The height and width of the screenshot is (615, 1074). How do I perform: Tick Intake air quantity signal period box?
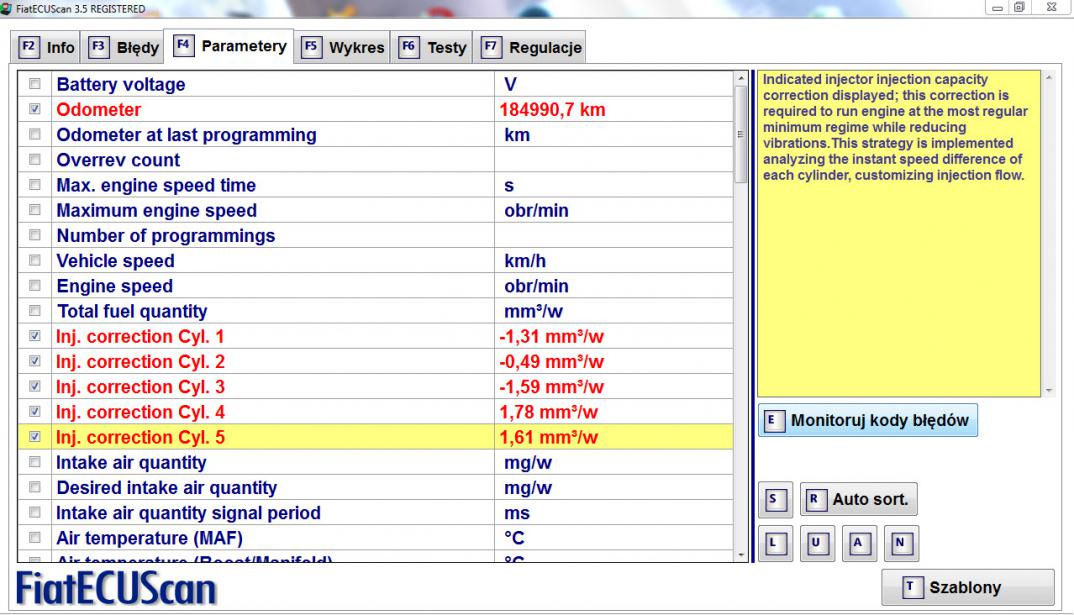(x=34, y=512)
